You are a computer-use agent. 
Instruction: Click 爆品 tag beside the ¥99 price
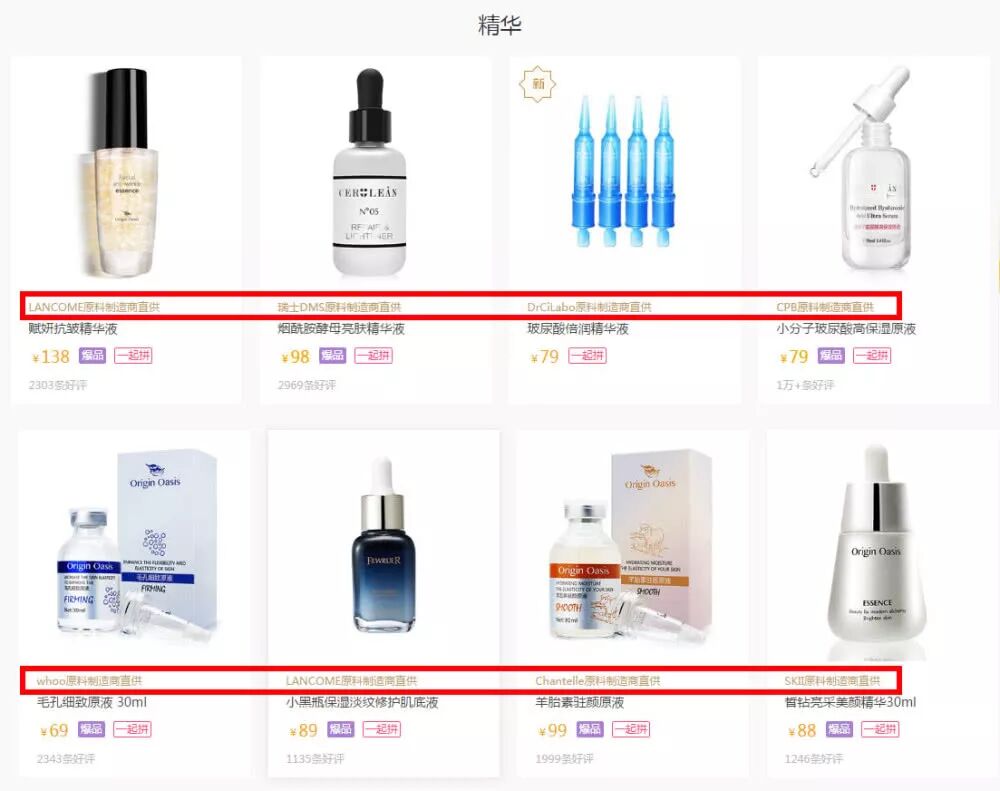tap(589, 729)
